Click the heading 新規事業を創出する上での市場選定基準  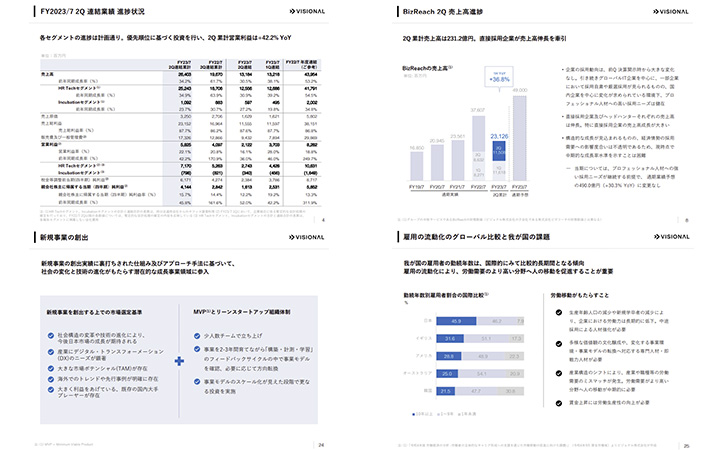pos(94,312)
